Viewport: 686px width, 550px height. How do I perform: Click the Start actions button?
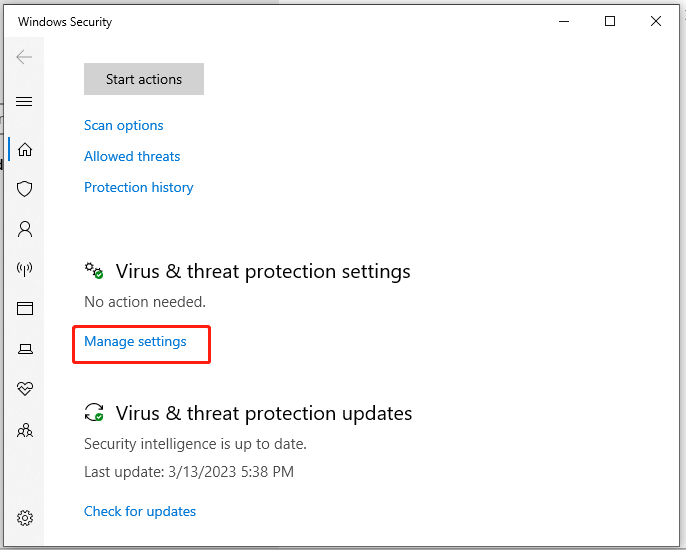pos(144,79)
